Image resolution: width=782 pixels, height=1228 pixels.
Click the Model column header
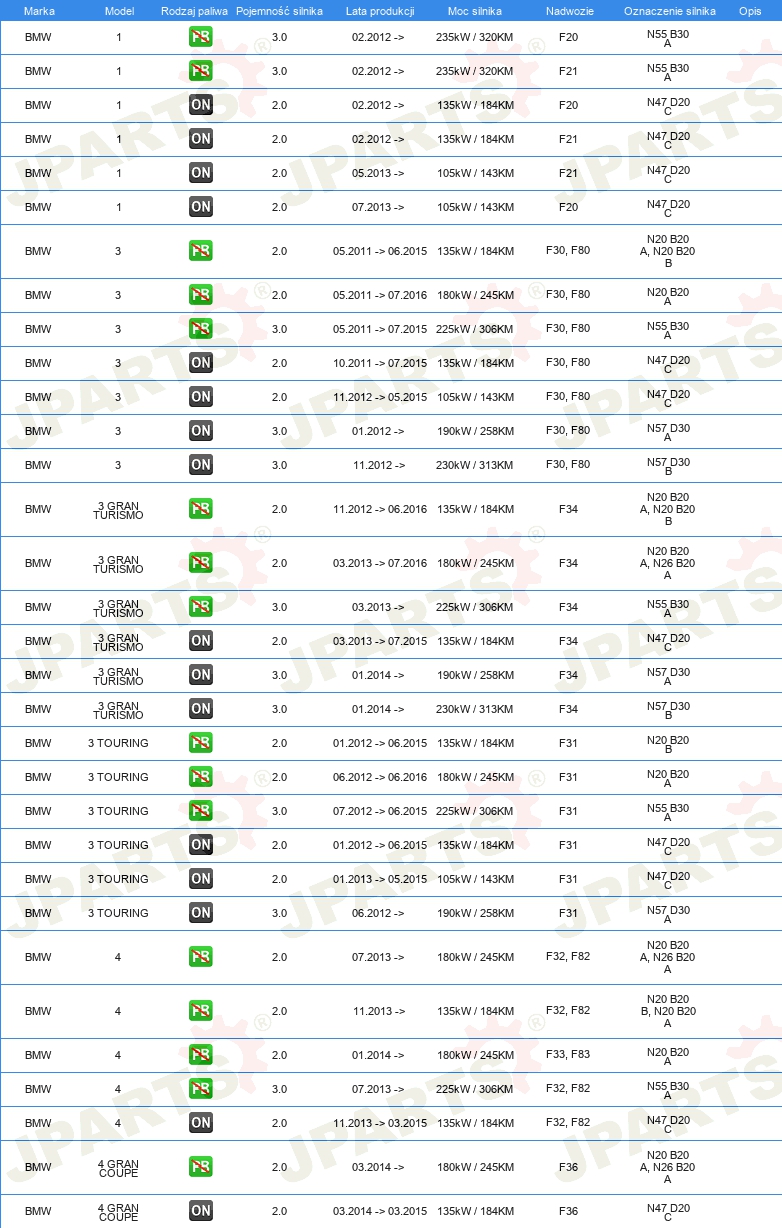[119, 11]
